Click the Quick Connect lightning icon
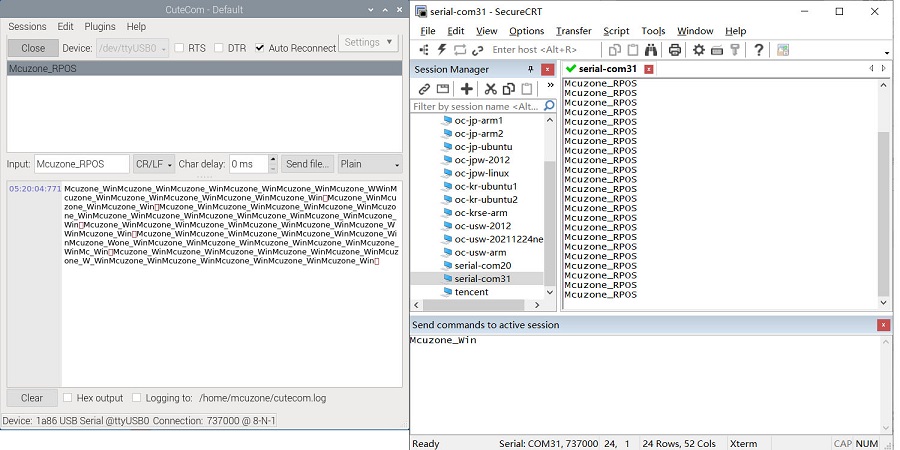Viewport: 900px width, 450px height. tap(442, 50)
